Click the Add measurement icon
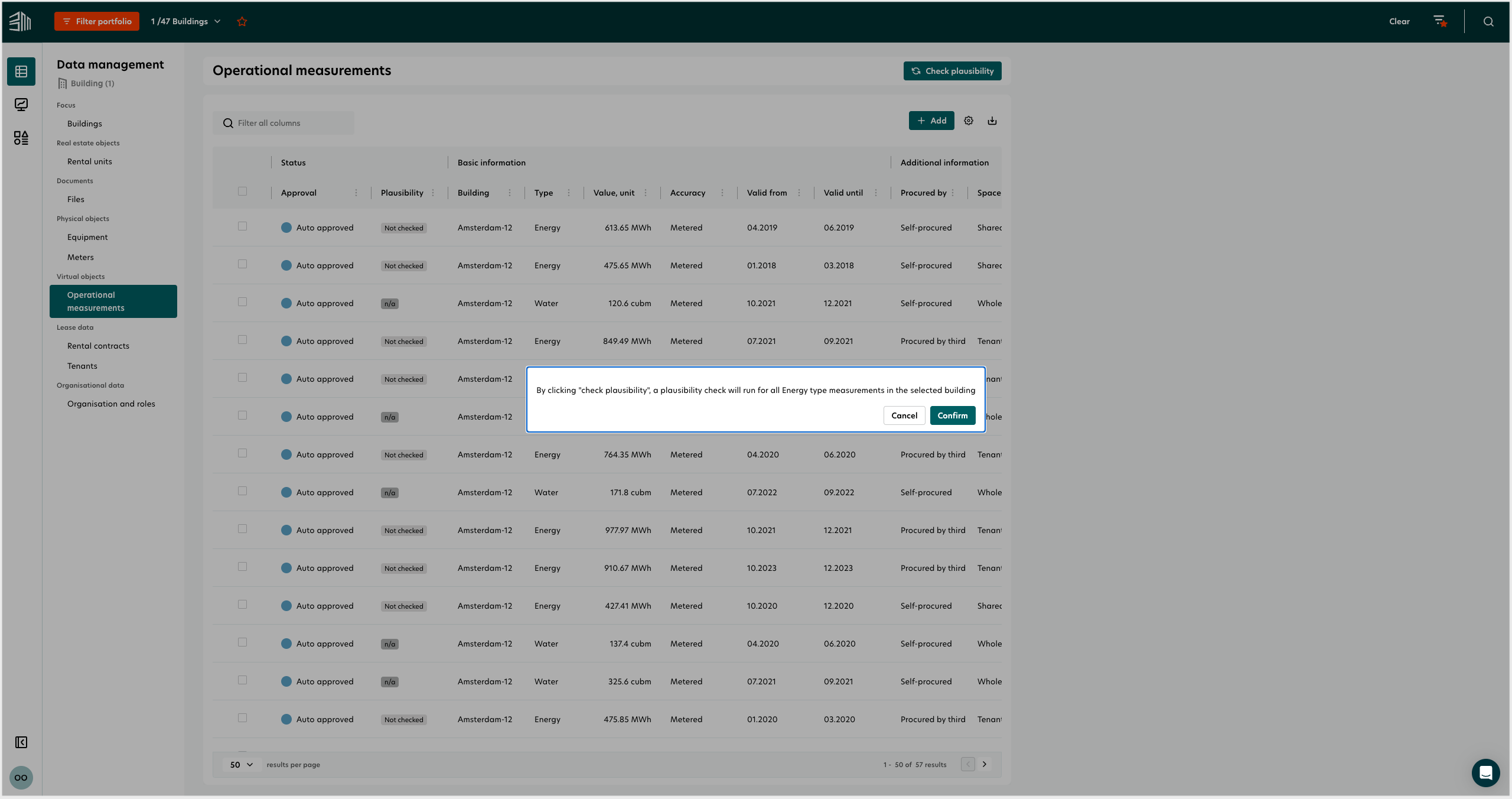Viewport: 1512px width, 799px height. (x=931, y=120)
